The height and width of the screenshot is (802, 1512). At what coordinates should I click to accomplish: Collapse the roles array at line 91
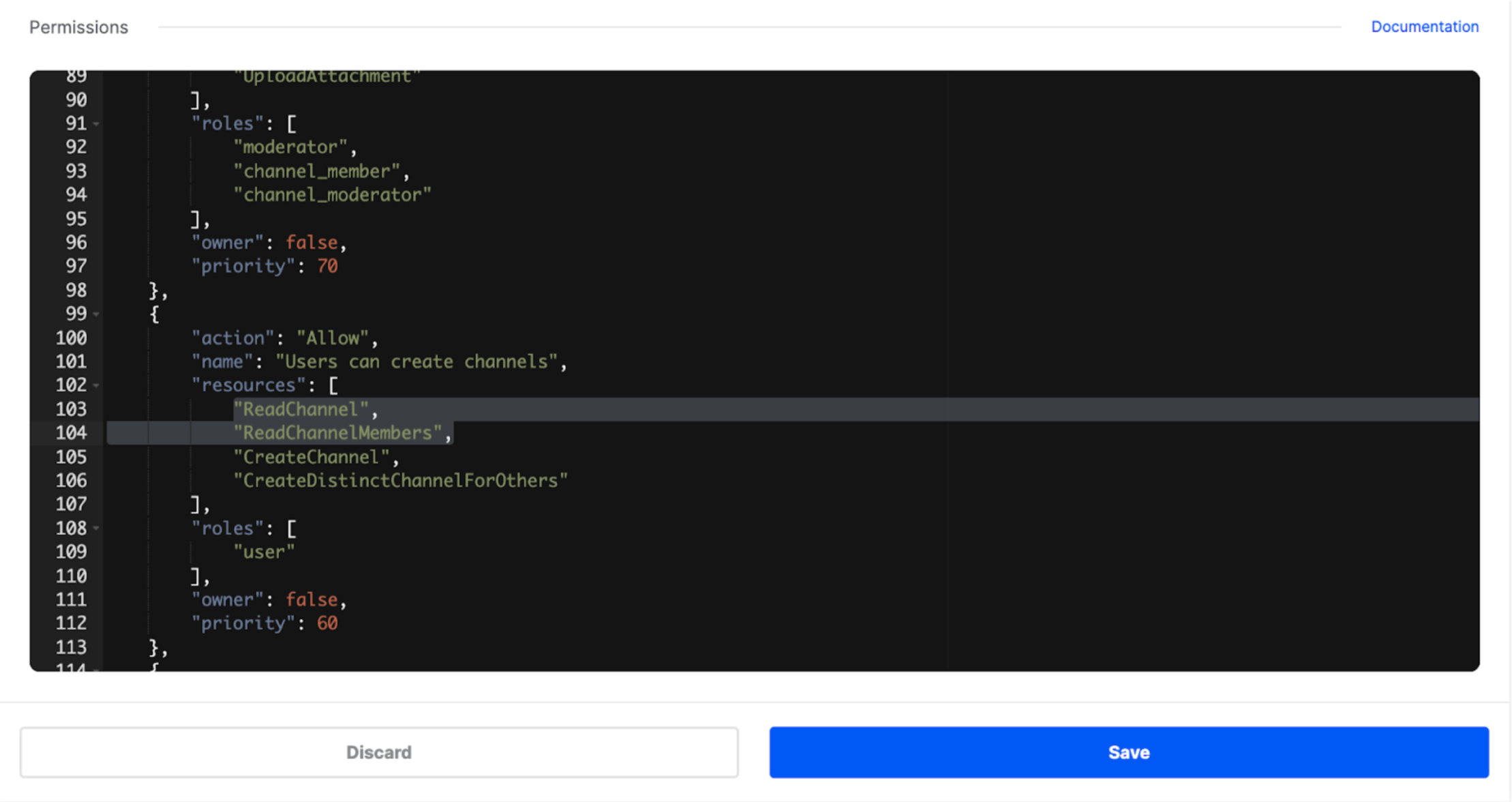[95, 124]
